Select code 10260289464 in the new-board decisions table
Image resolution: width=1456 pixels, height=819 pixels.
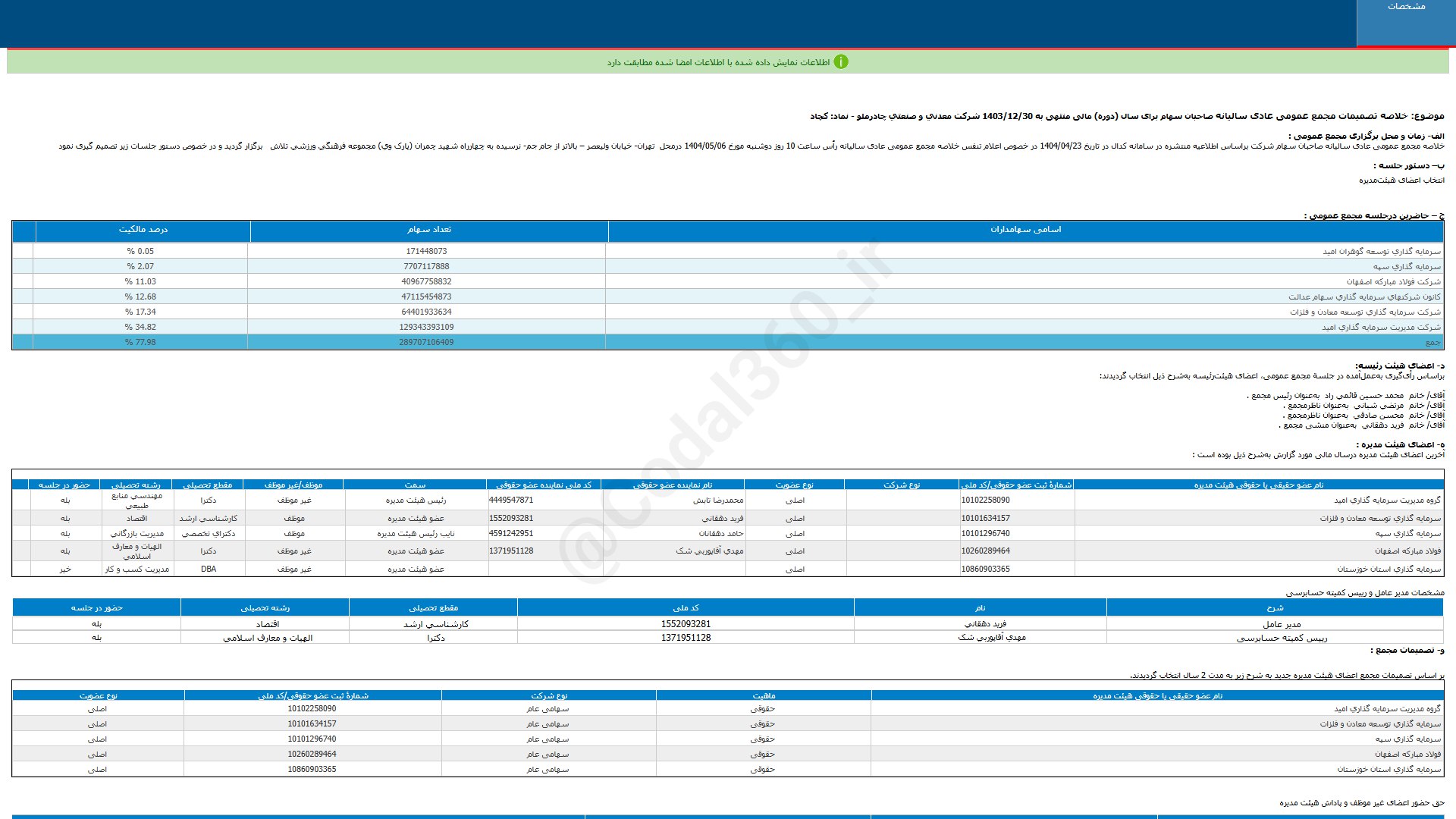[312, 755]
